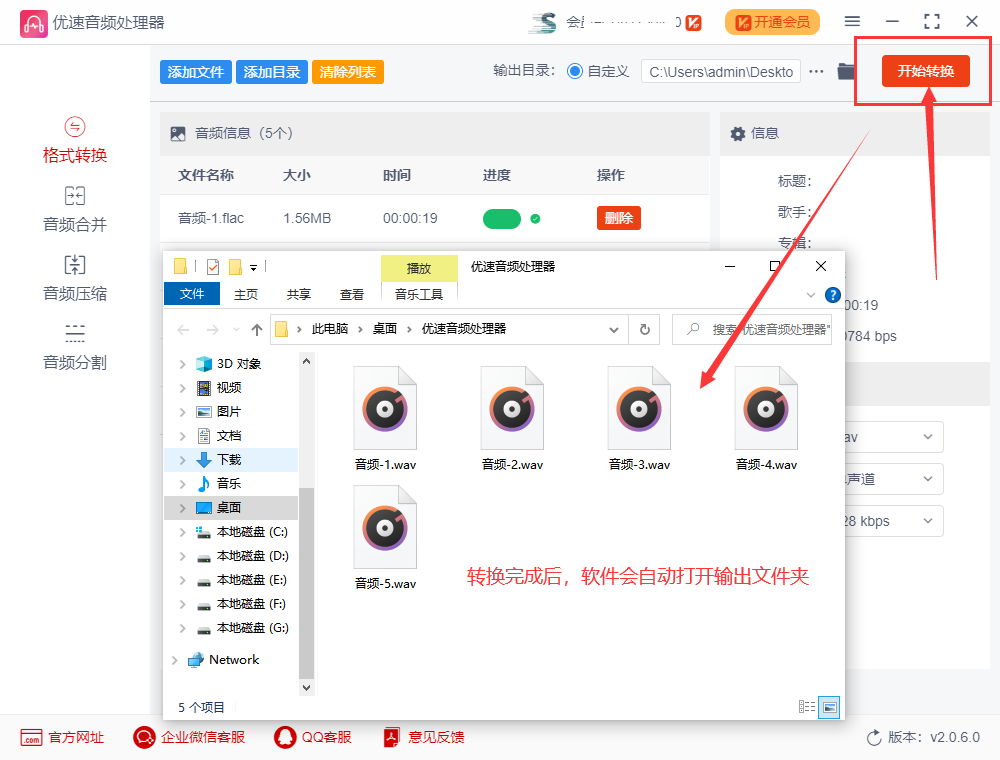This screenshot has height=760, width=1000.
Task: Click the 开始转换 convert button
Action: point(925,71)
